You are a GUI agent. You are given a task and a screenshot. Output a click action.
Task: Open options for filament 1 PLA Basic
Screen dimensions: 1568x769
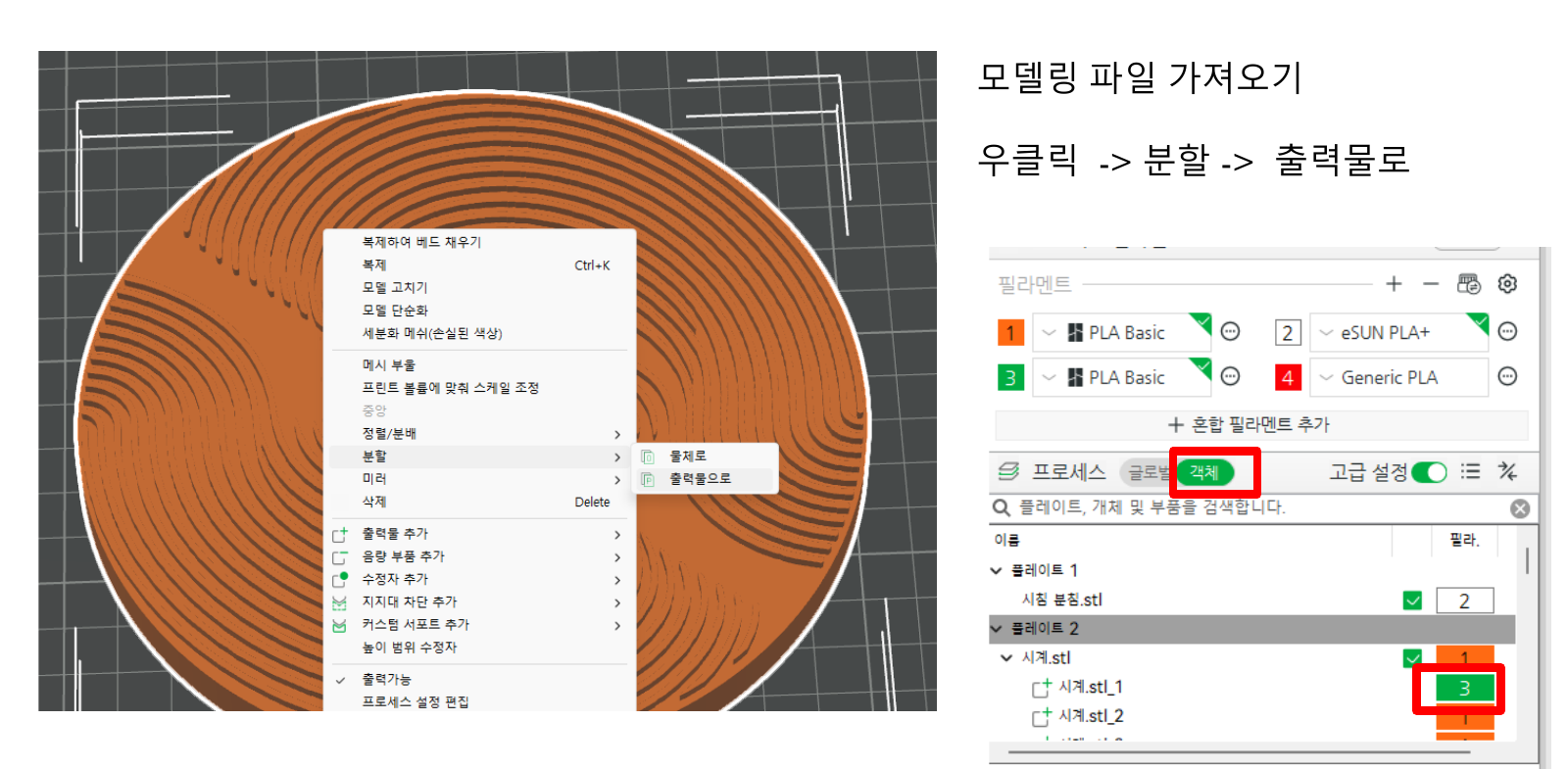[x=1231, y=331]
